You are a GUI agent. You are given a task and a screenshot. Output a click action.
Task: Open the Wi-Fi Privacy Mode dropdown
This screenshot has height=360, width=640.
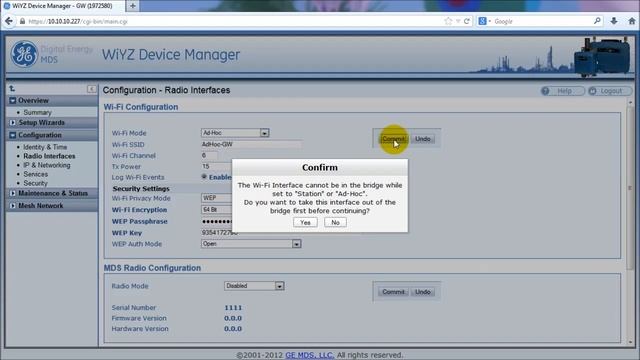[217, 198]
